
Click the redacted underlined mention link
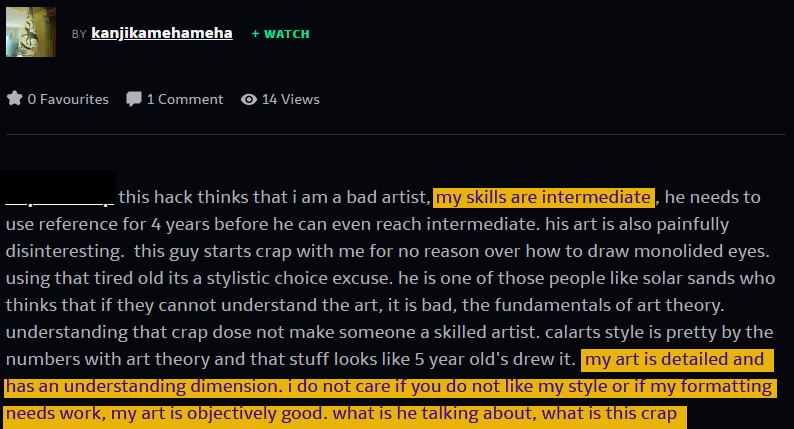click(x=60, y=196)
